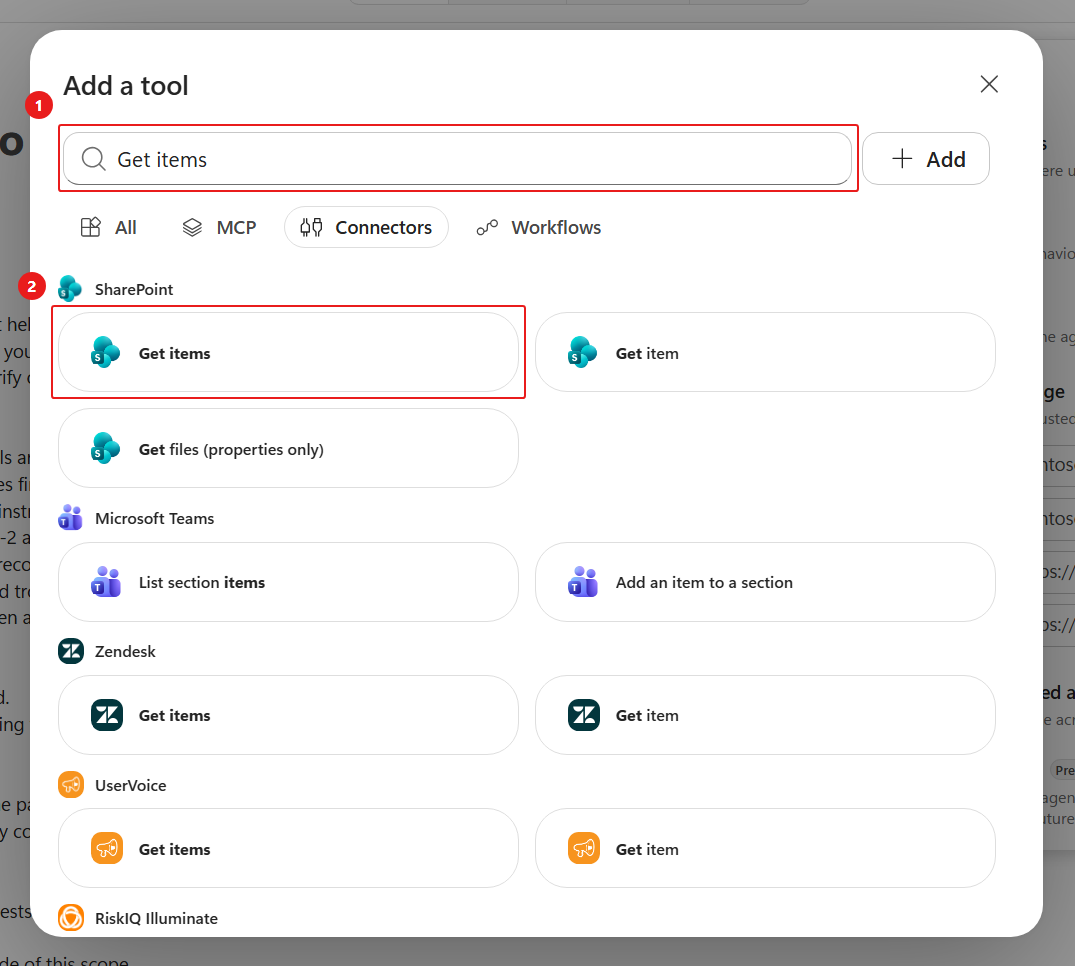Click the search magnifier icon
This screenshot has height=966, width=1075.
click(x=93, y=159)
